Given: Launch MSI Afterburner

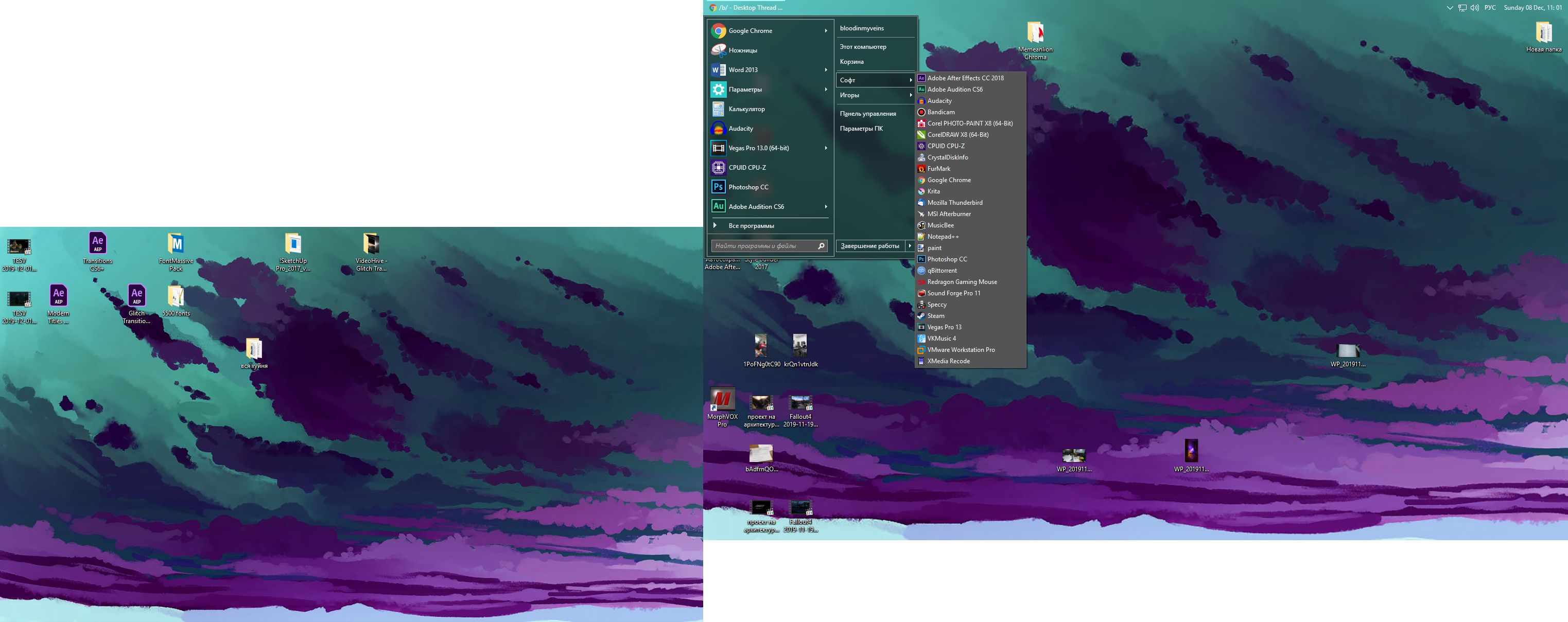Looking at the screenshot, I should coord(971,214).
